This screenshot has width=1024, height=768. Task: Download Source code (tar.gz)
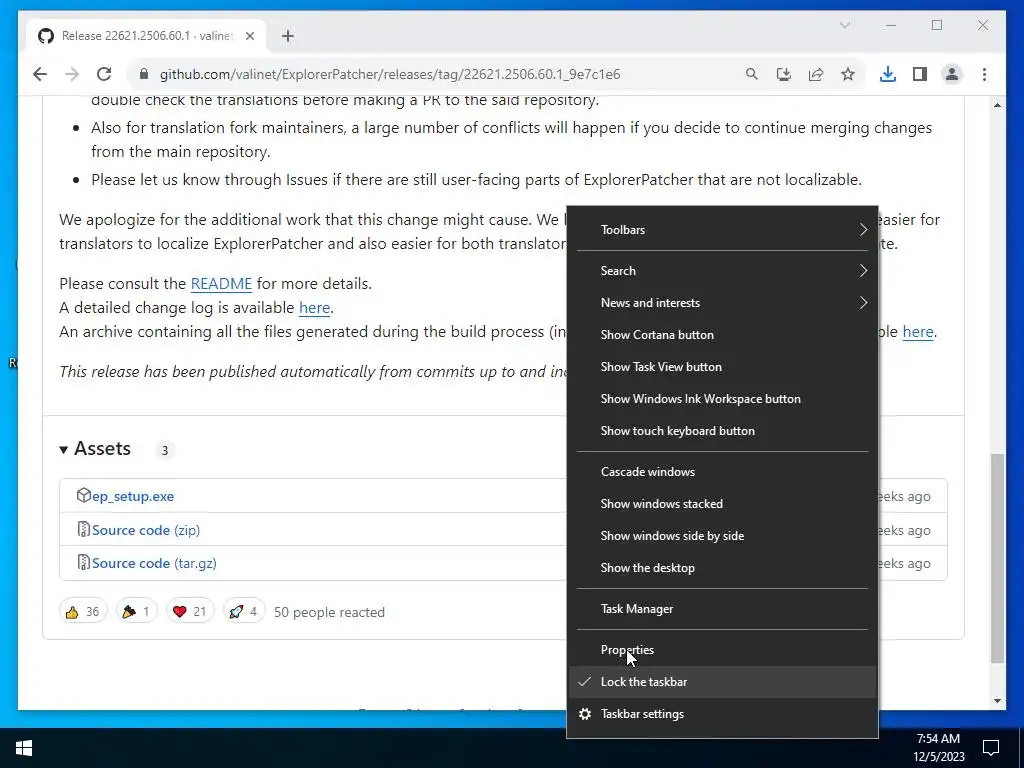click(154, 564)
